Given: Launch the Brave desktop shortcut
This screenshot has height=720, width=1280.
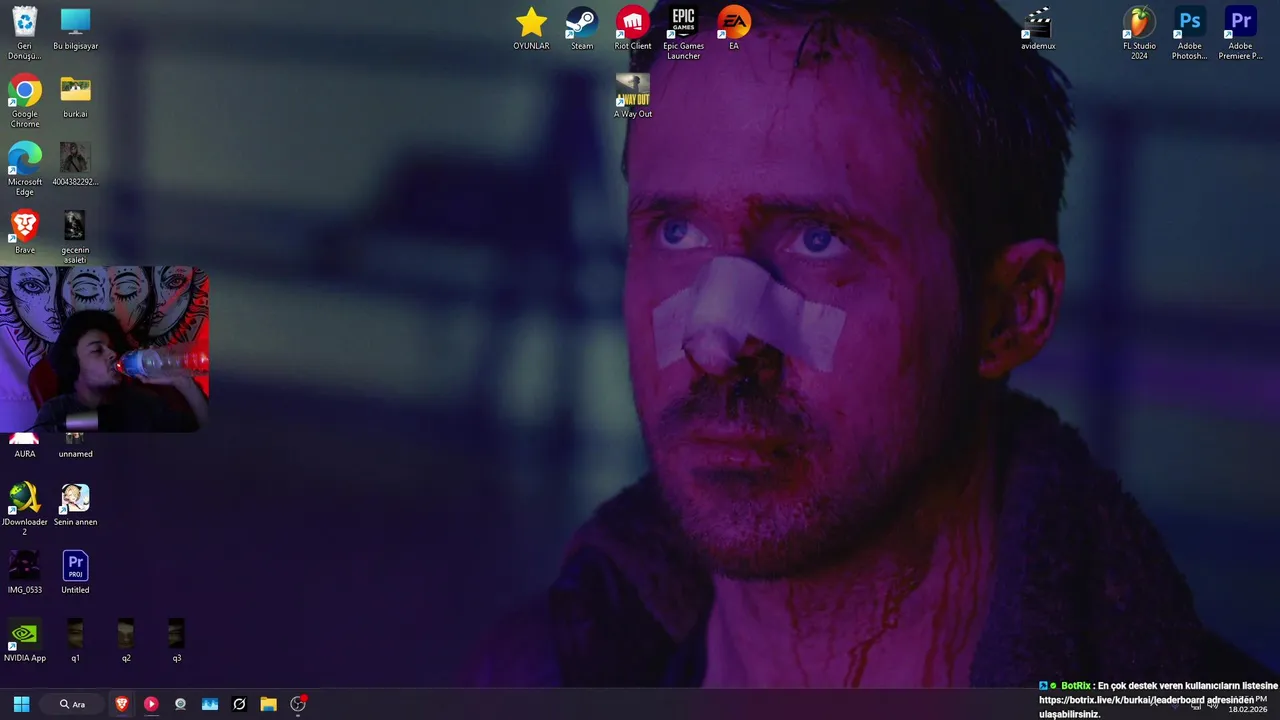Looking at the screenshot, I should (25, 232).
